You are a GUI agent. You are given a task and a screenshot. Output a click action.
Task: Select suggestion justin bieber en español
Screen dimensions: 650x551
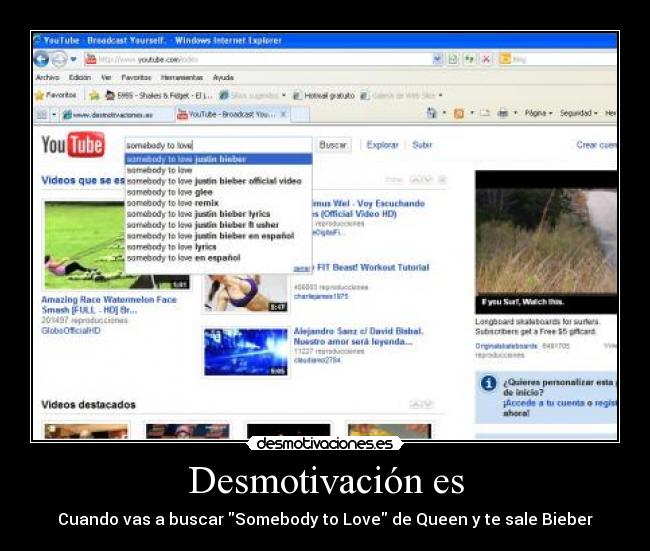218,236
